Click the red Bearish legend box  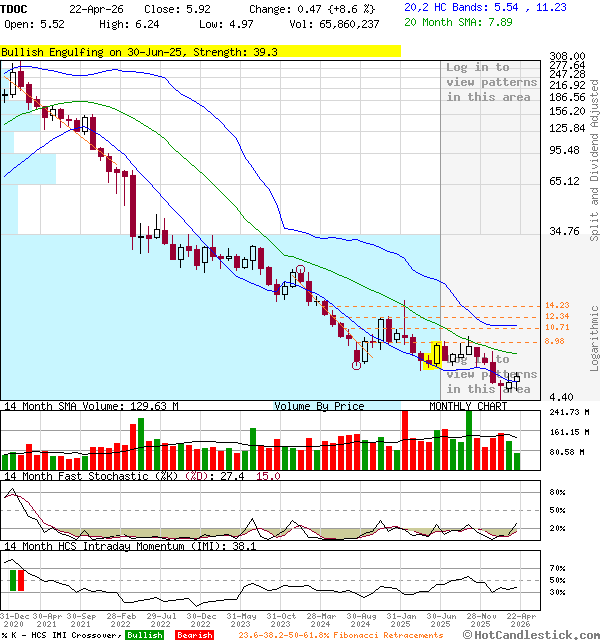pos(193,635)
